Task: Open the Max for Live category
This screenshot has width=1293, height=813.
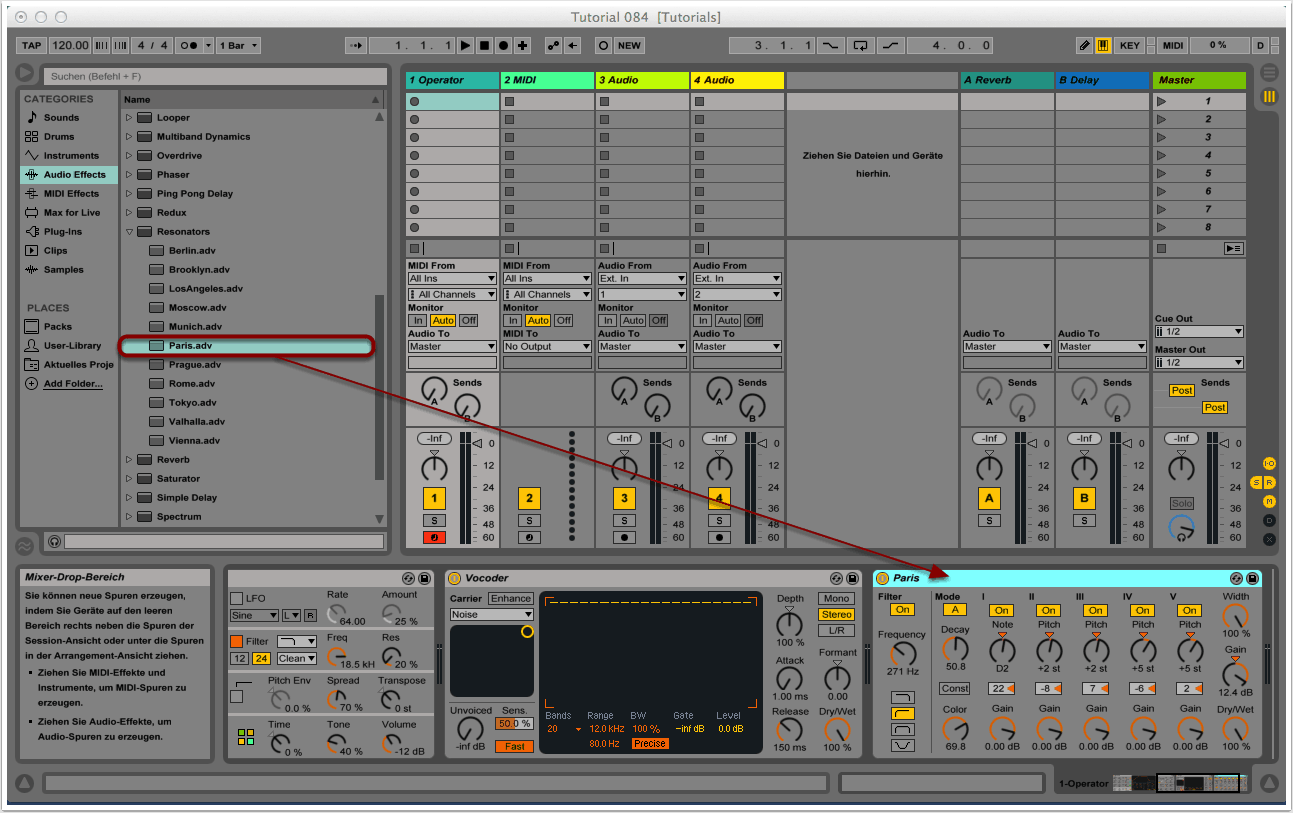Action: click(x=71, y=213)
